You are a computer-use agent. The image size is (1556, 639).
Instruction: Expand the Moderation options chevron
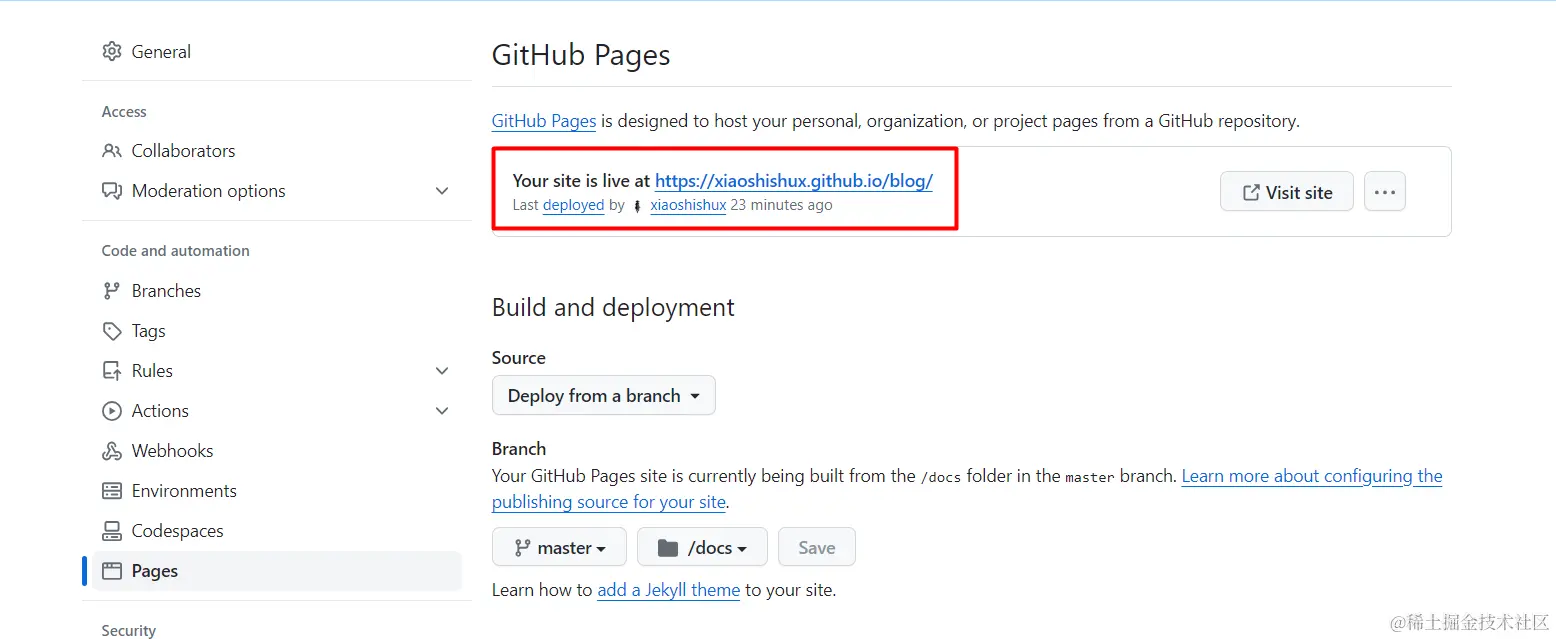pyautogui.click(x=442, y=191)
